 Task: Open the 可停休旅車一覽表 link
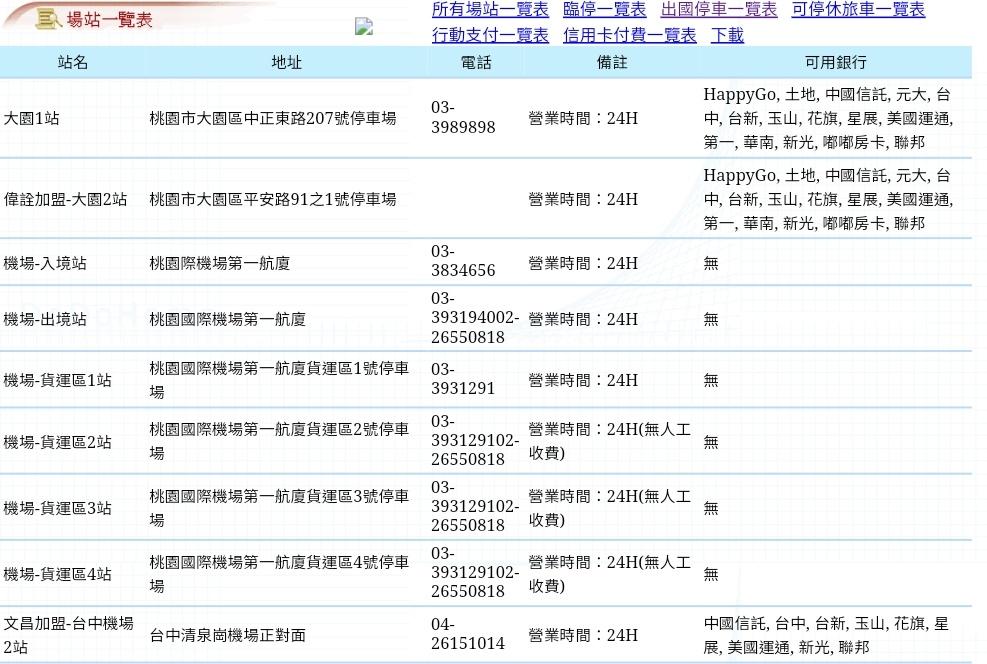coord(857,10)
